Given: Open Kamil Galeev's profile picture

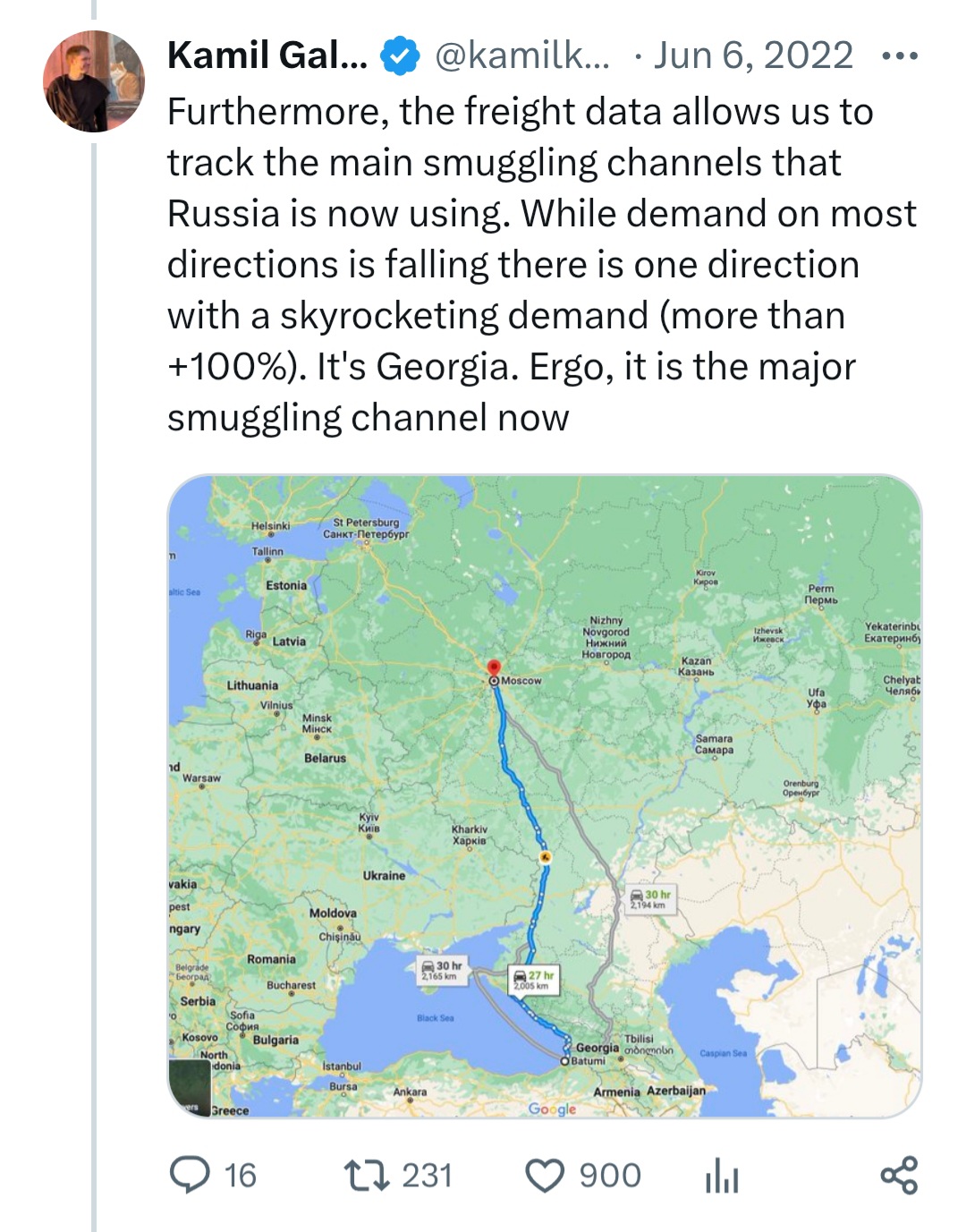Looking at the screenshot, I should coord(94,81).
